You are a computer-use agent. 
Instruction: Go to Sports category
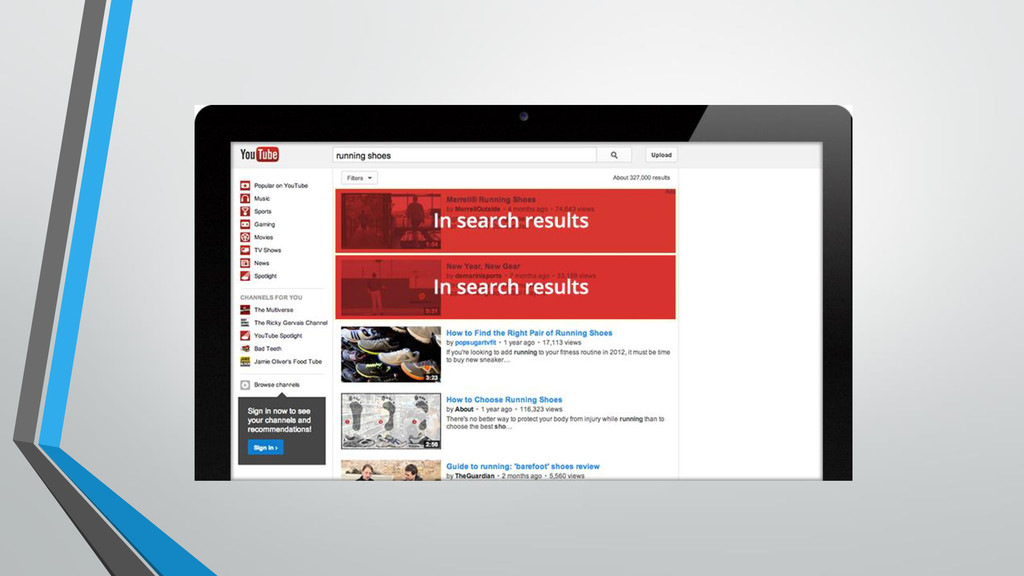tap(263, 212)
